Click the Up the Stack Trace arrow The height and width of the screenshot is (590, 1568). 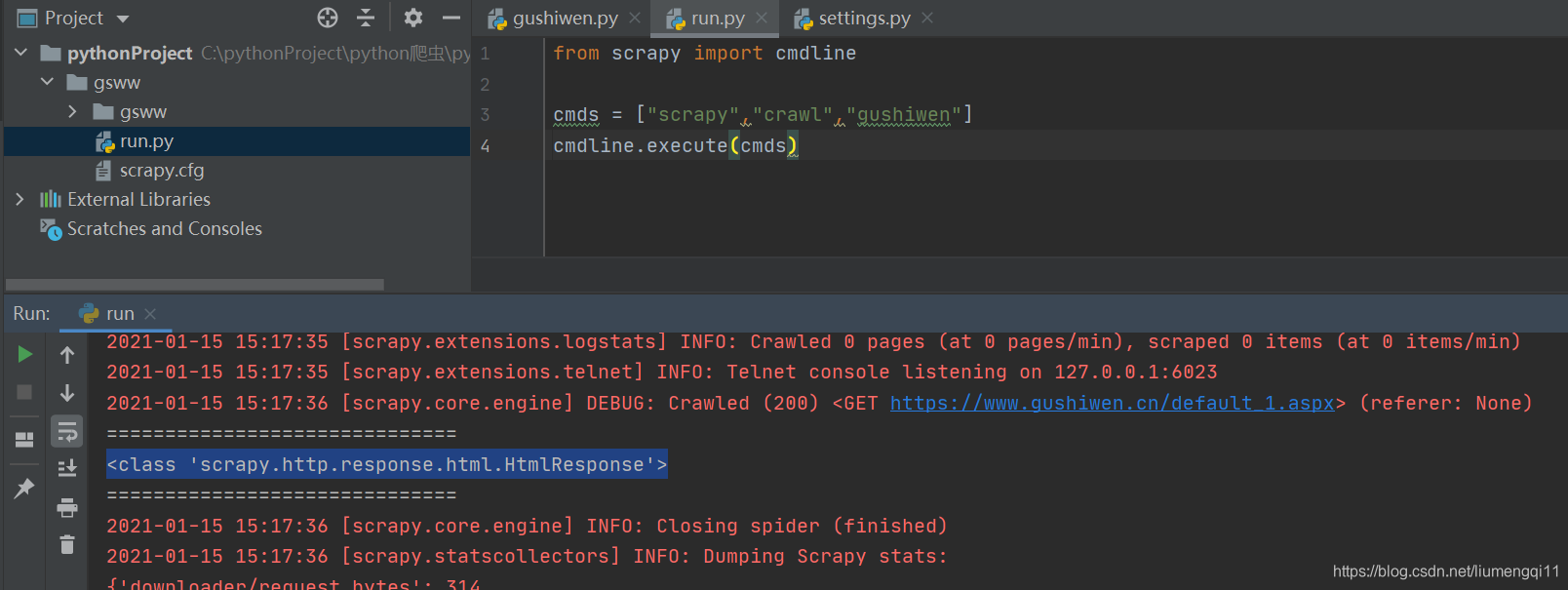click(x=67, y=354)
